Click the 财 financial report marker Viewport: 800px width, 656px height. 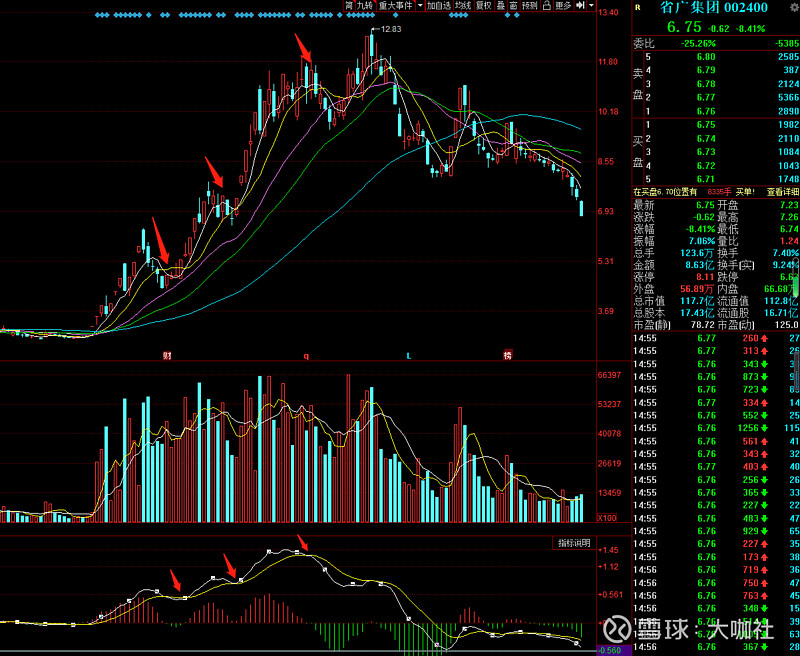(x=167, y=356)
